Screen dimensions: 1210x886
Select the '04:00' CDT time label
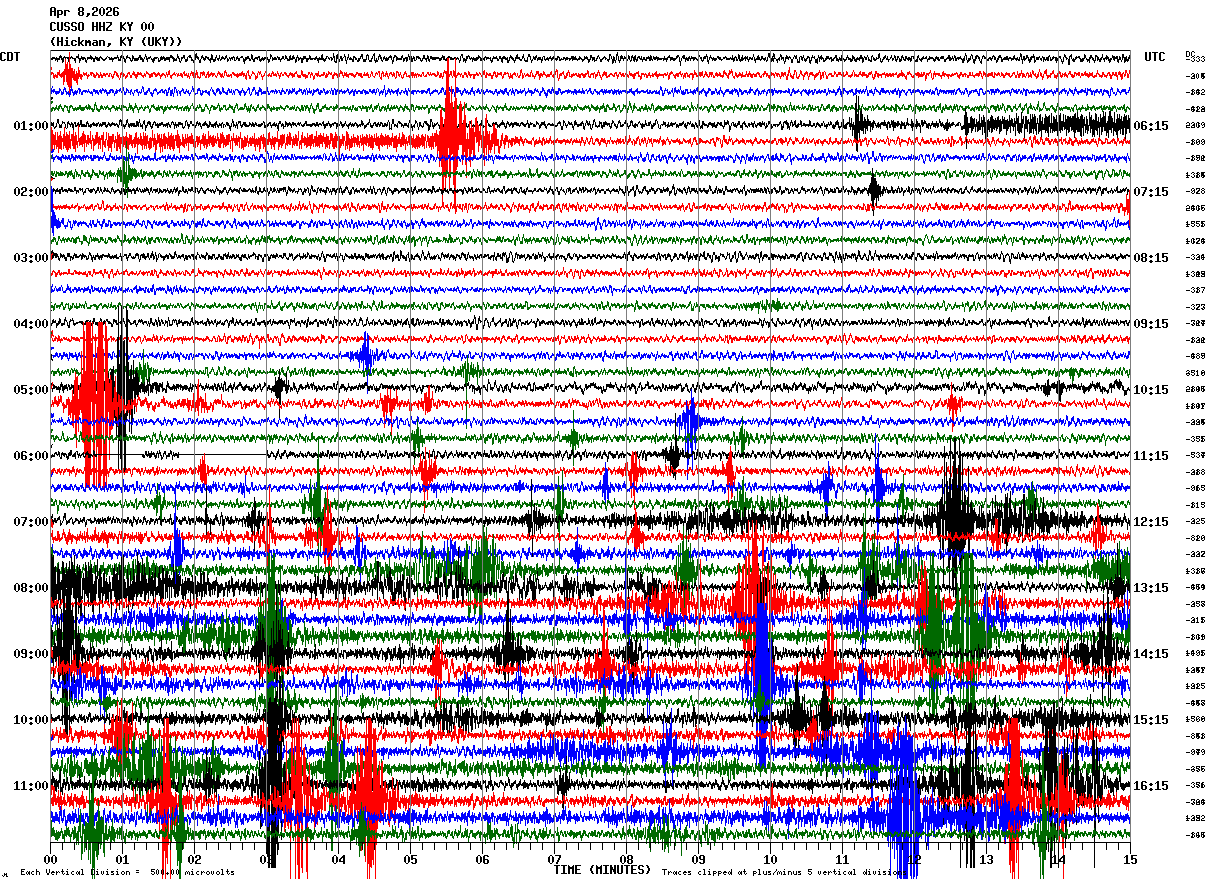31,324
